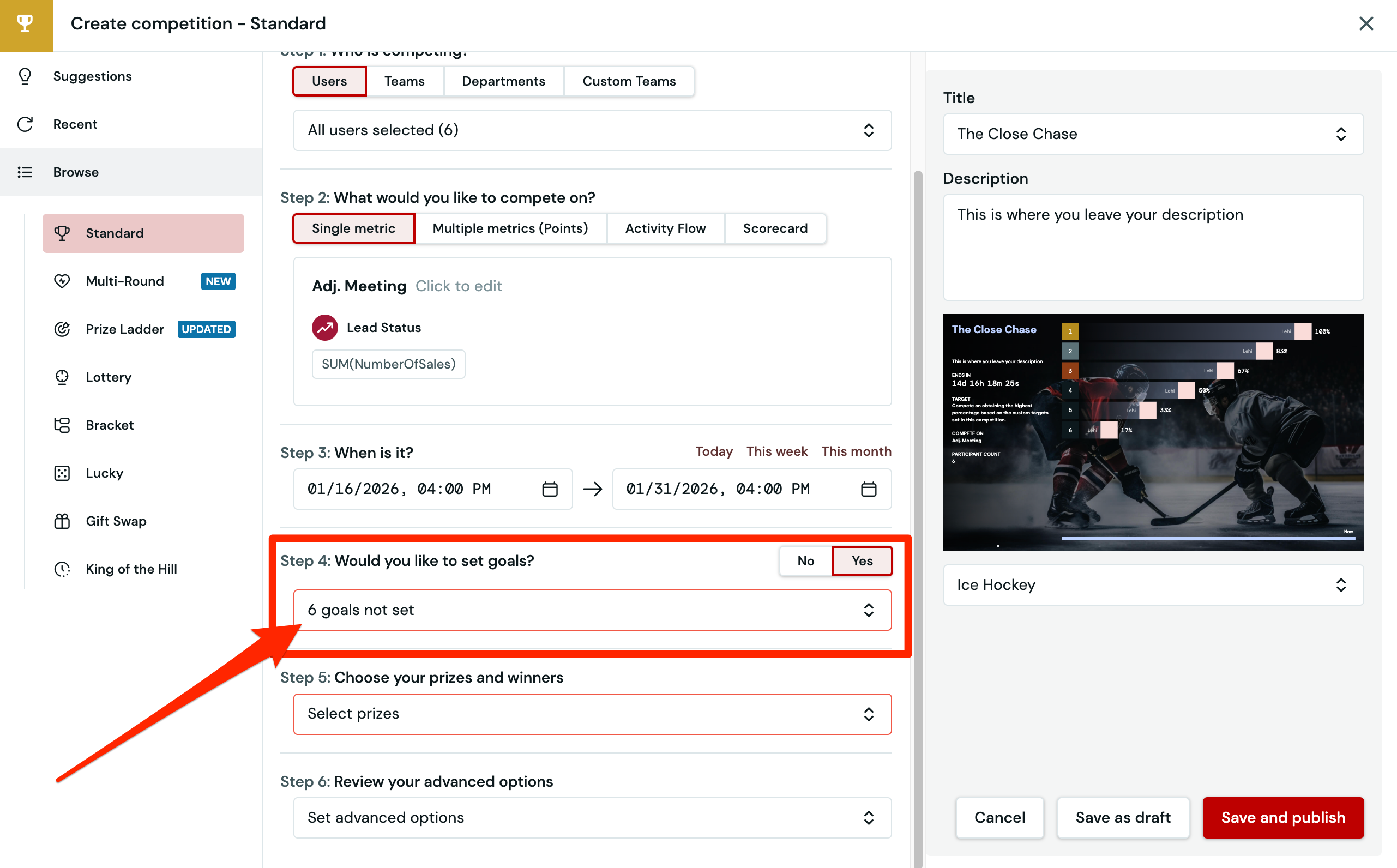1397x868 pixels.
Task: Click the King of the Hill icon
Action: (x=62, y=569)
